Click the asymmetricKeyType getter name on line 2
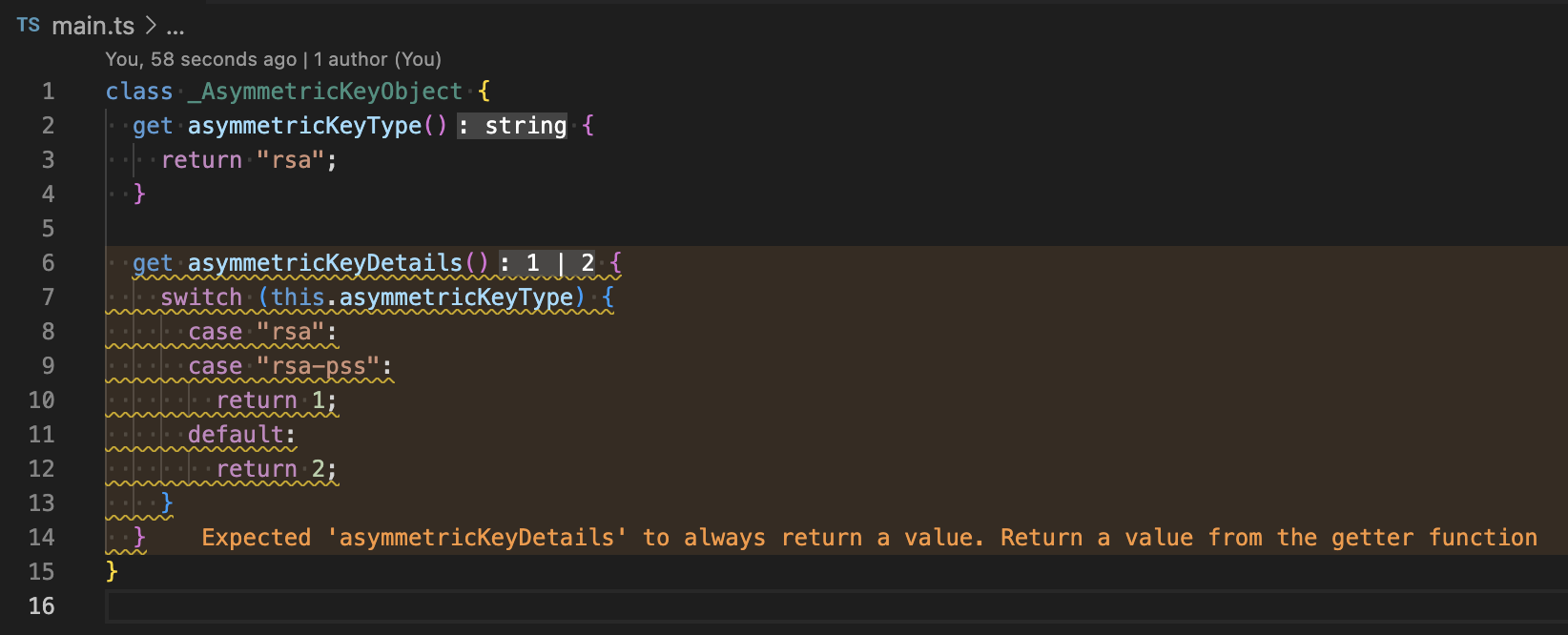 304,126
